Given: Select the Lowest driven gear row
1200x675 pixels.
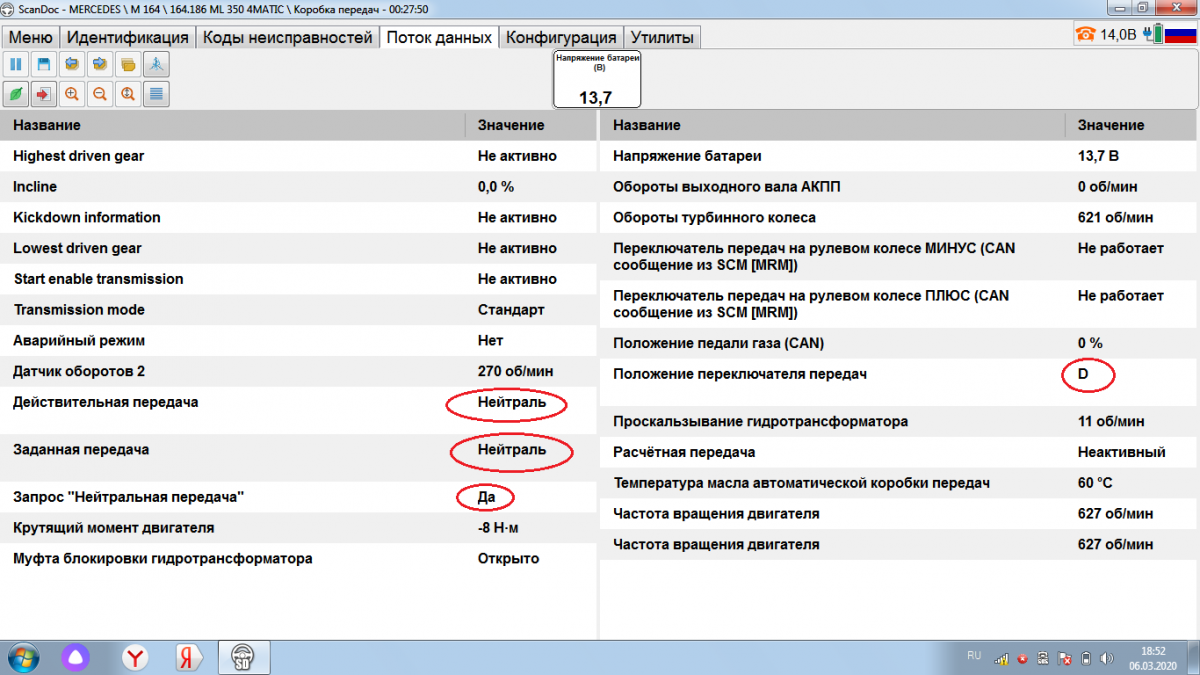Looking at the screenshot, I should (x=299, y=248).
